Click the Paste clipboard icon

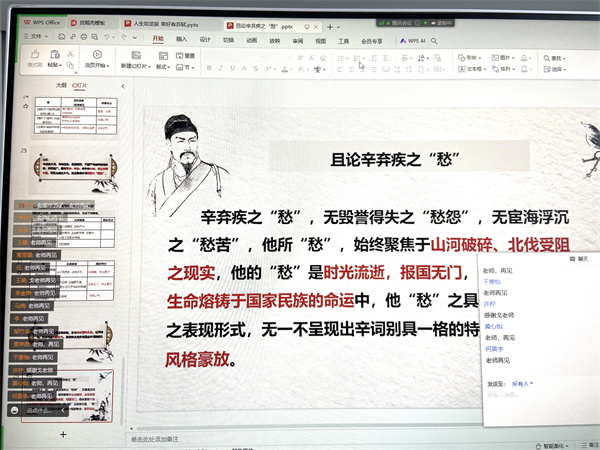(x=55, y=54)
